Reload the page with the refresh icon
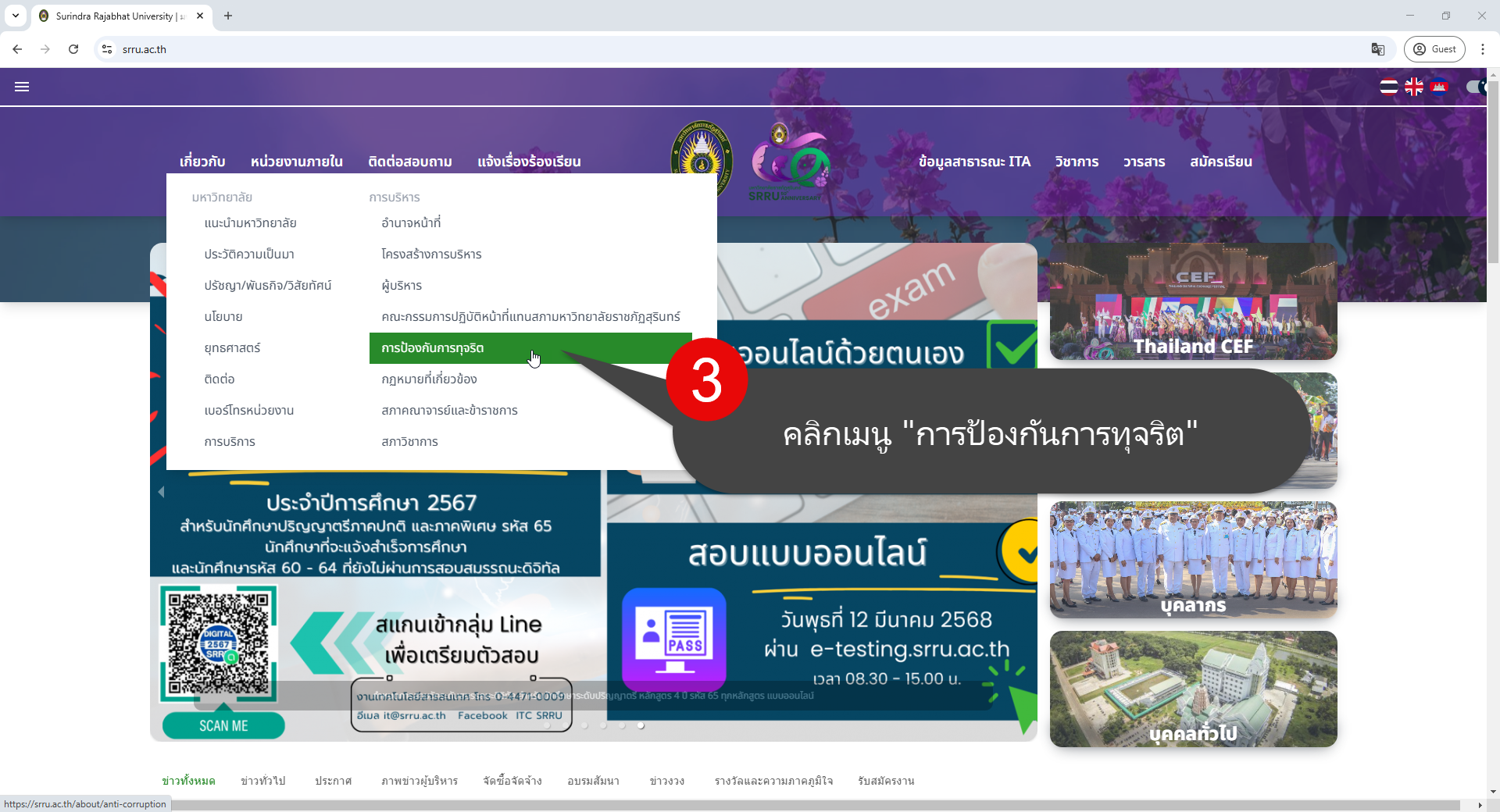 point(73,49)
